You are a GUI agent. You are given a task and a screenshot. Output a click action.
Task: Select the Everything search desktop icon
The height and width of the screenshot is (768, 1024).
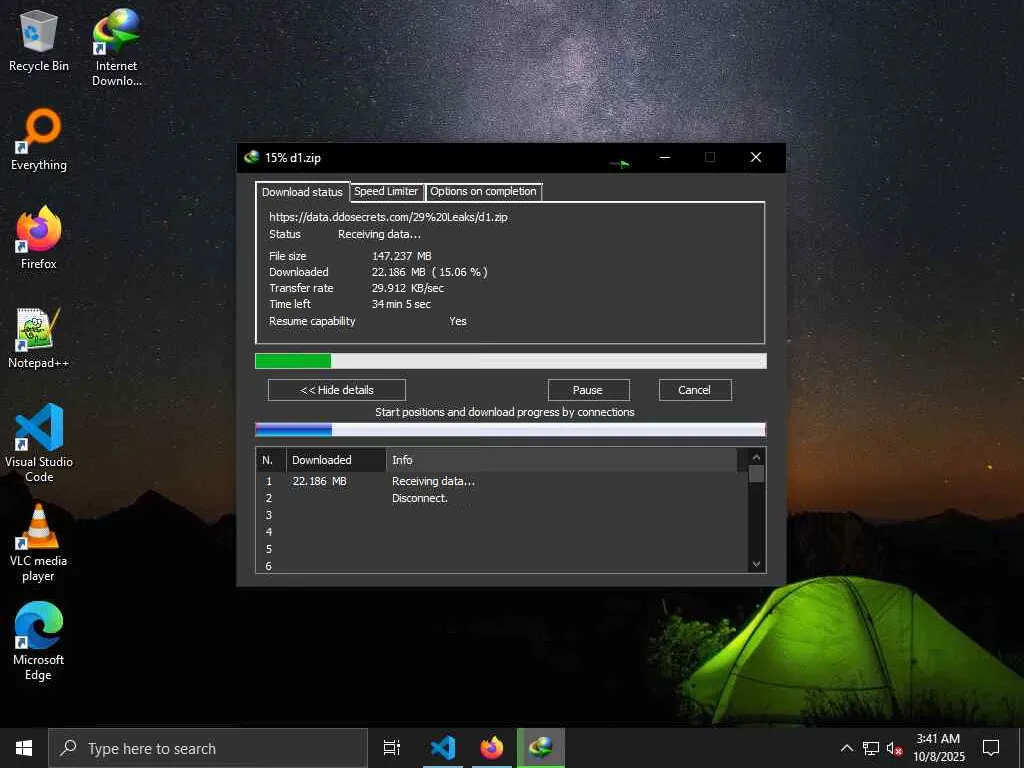click(x=39, y=139)
